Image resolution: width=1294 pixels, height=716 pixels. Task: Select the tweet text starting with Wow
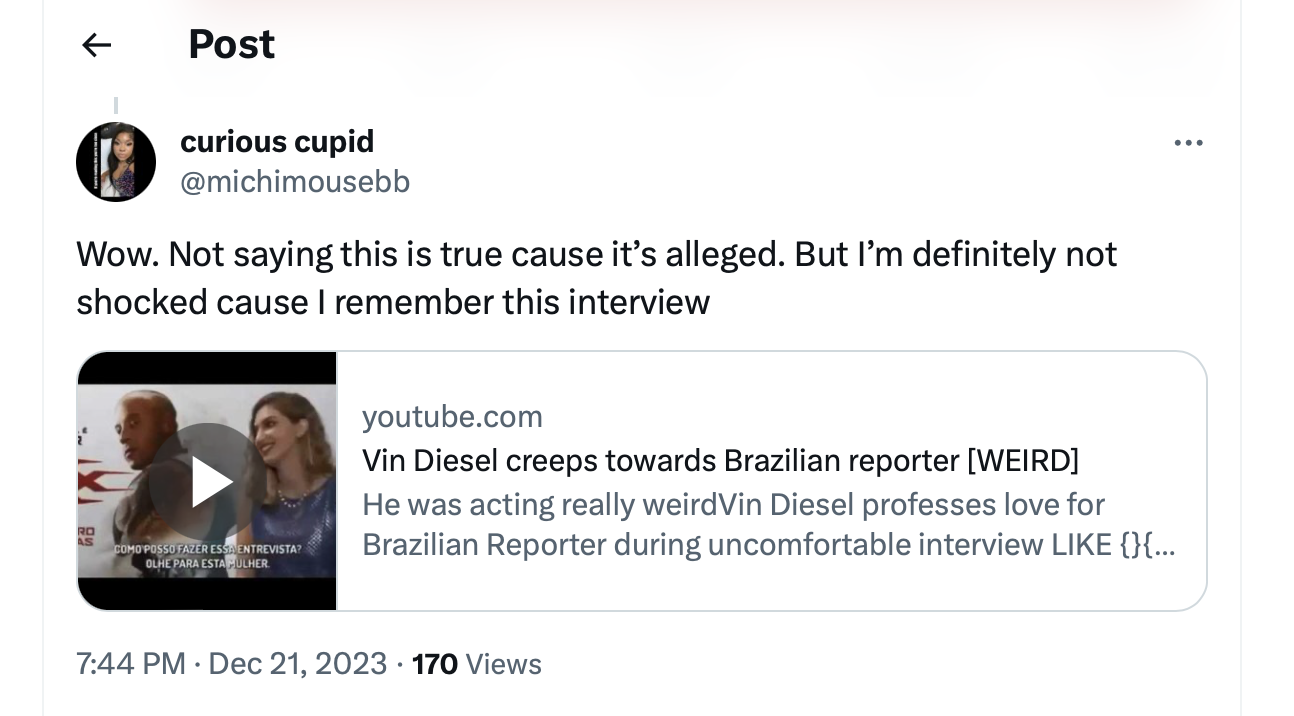click(x=596, y=278)
